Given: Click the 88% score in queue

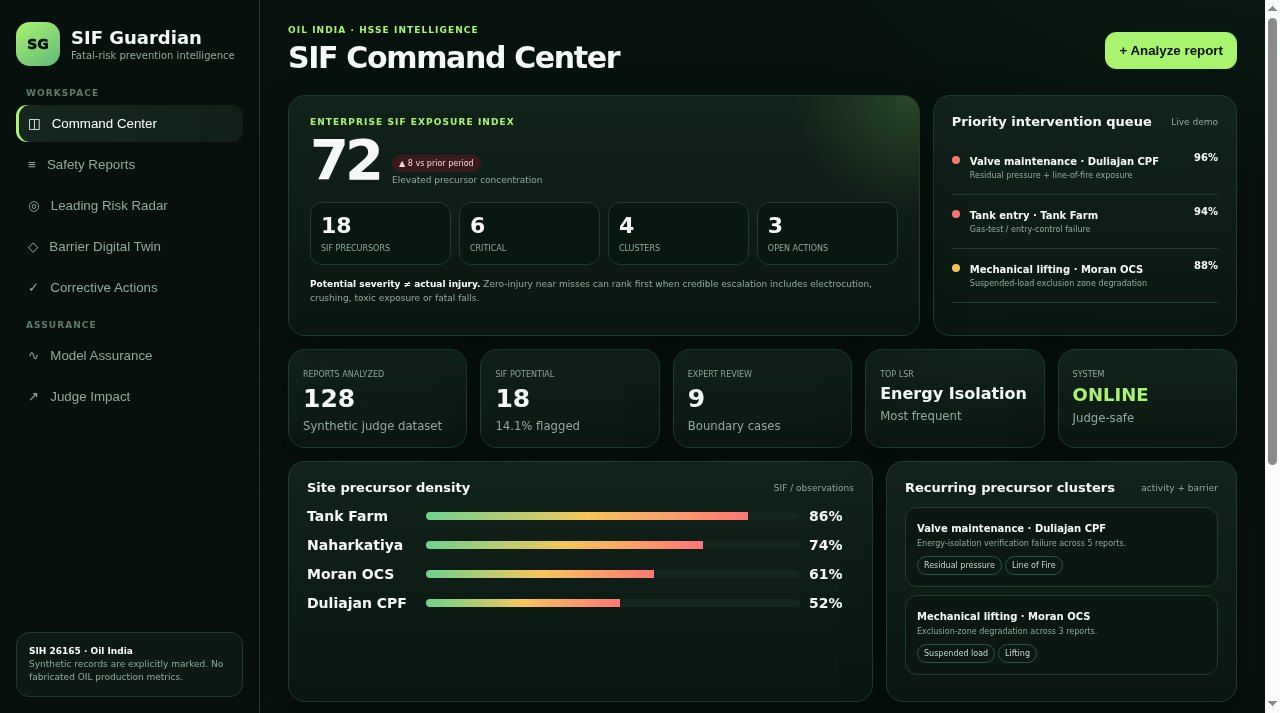Looking at the screenshot, I should click(x=1205, y=266).
